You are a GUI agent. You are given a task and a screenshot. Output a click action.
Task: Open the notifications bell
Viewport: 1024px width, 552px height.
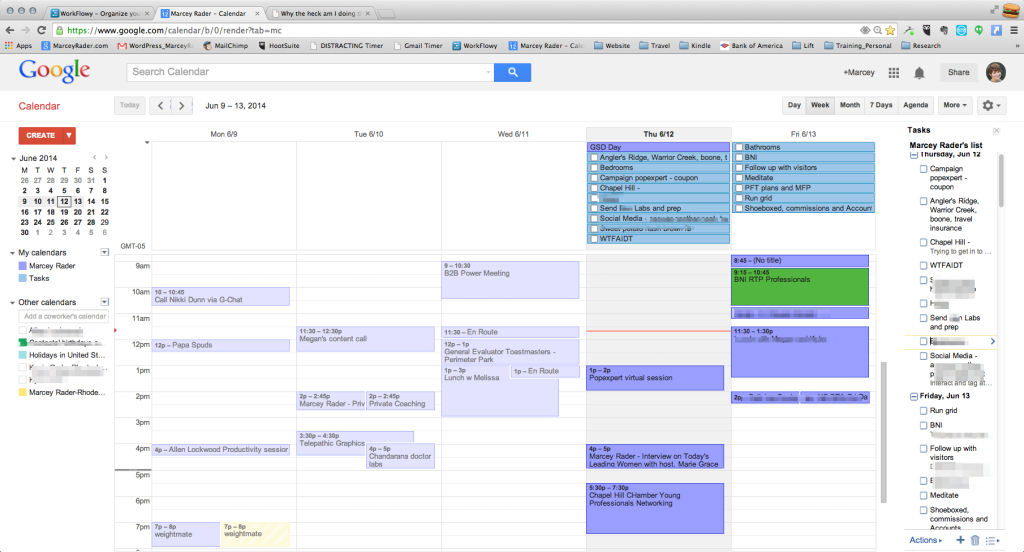pyautogui.click(x=919, y=73)
